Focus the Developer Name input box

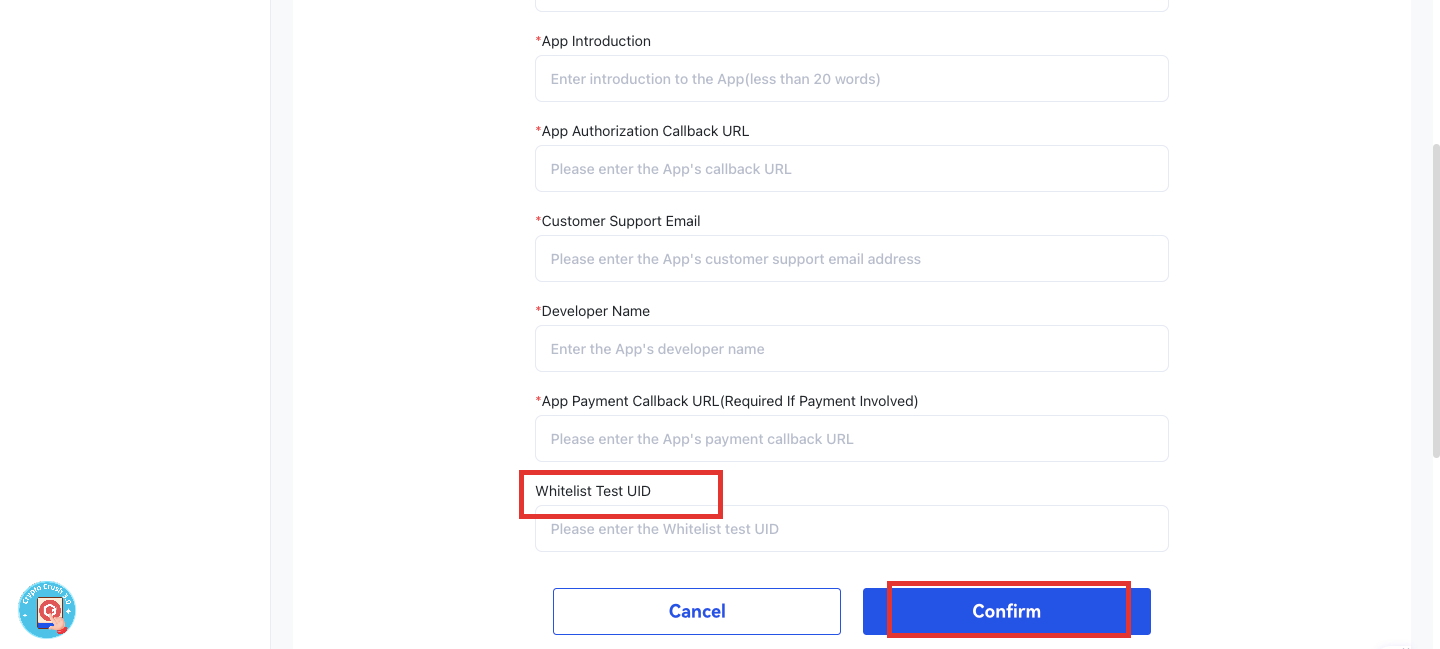851,349
